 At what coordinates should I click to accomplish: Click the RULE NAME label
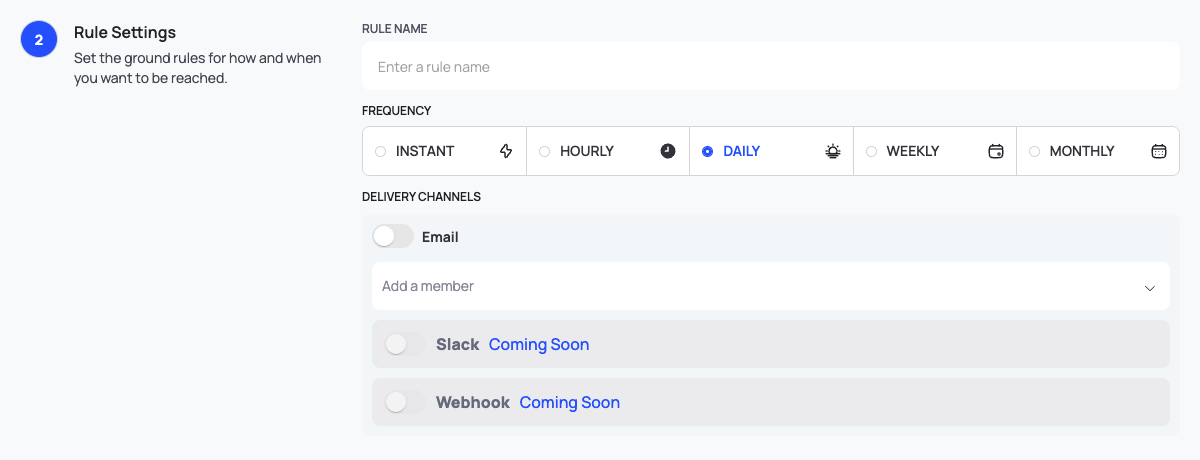coord(394,29)
